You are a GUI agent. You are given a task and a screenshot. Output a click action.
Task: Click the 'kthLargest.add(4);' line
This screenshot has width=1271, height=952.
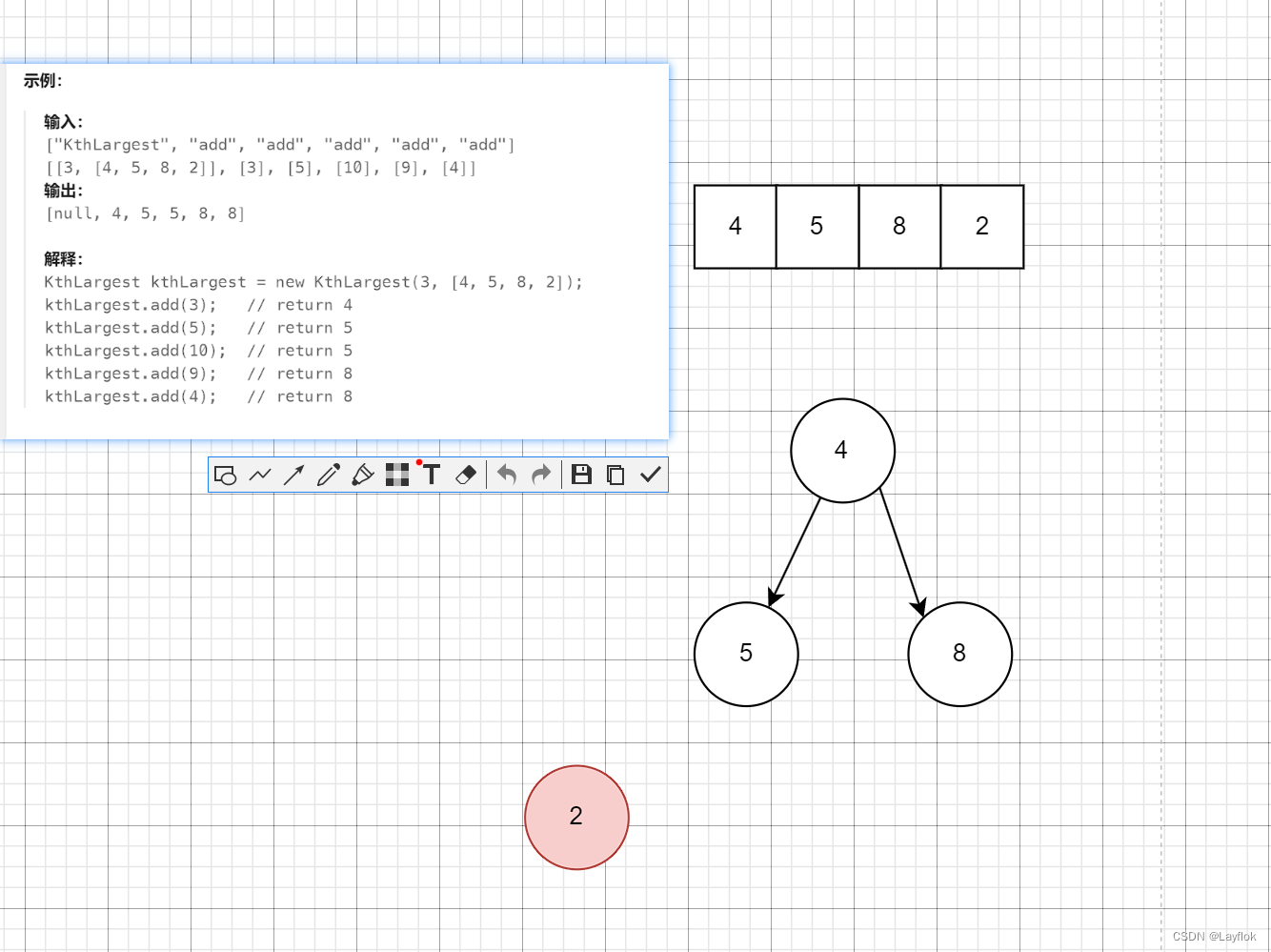click(198, 396)
